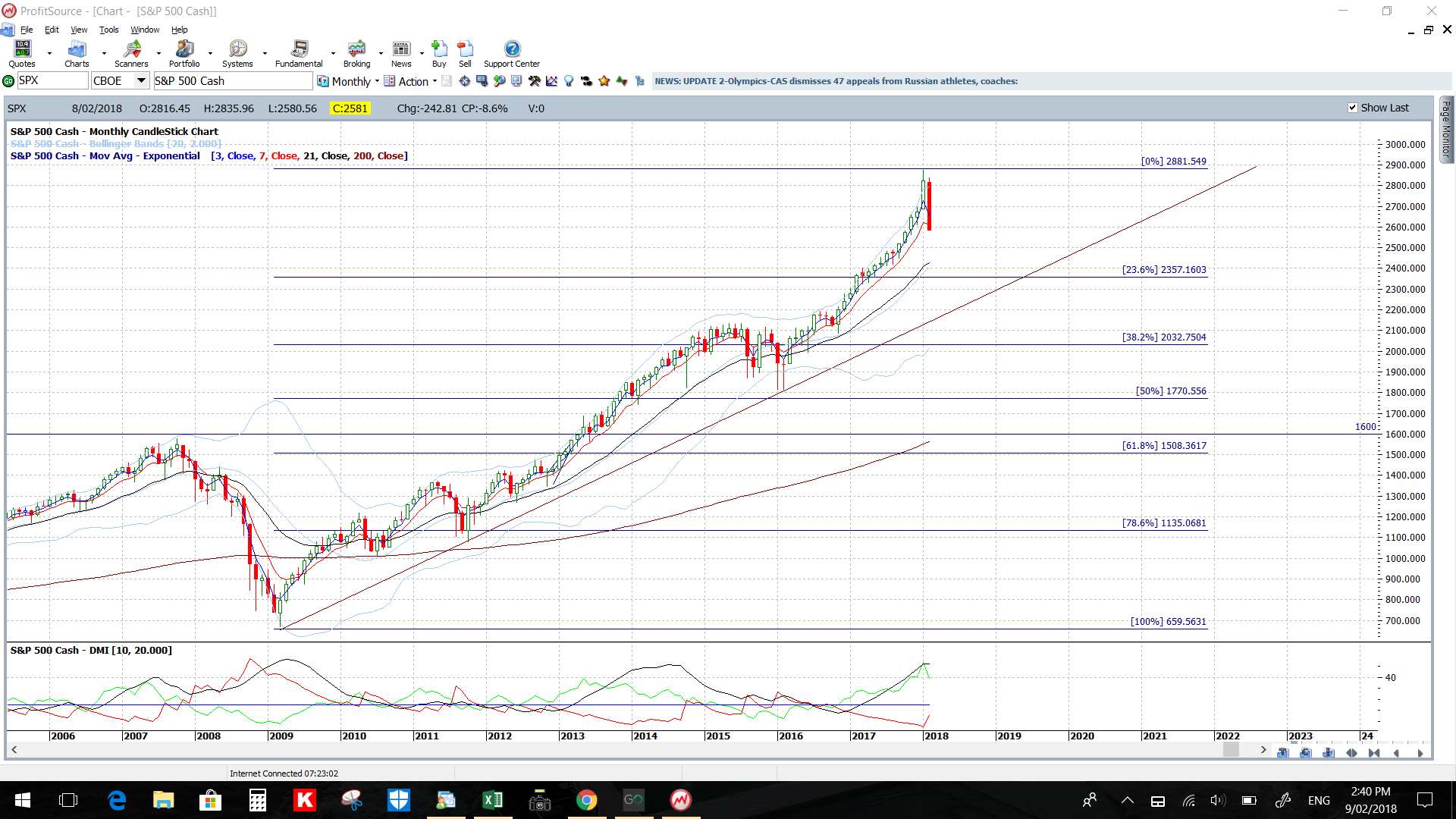Click the horizontal scrollbar left arrow

point(14,750)
